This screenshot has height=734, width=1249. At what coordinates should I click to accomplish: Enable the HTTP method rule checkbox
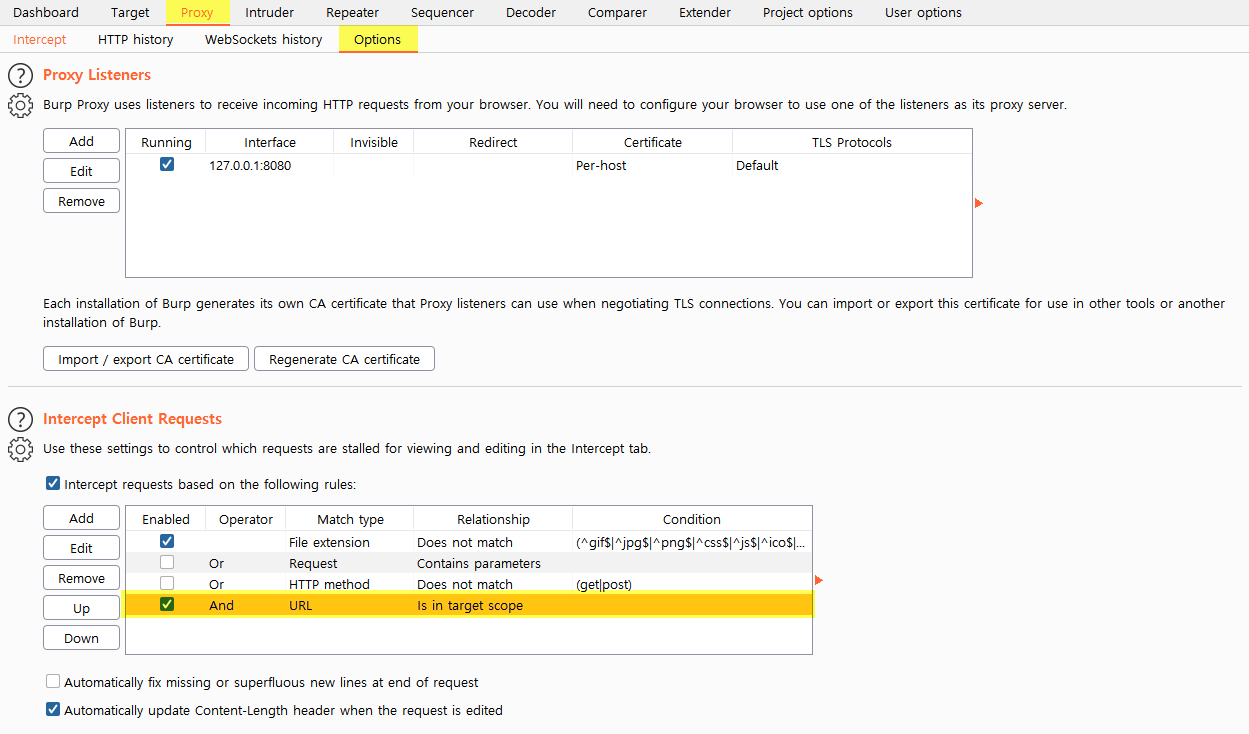point(167,583)
